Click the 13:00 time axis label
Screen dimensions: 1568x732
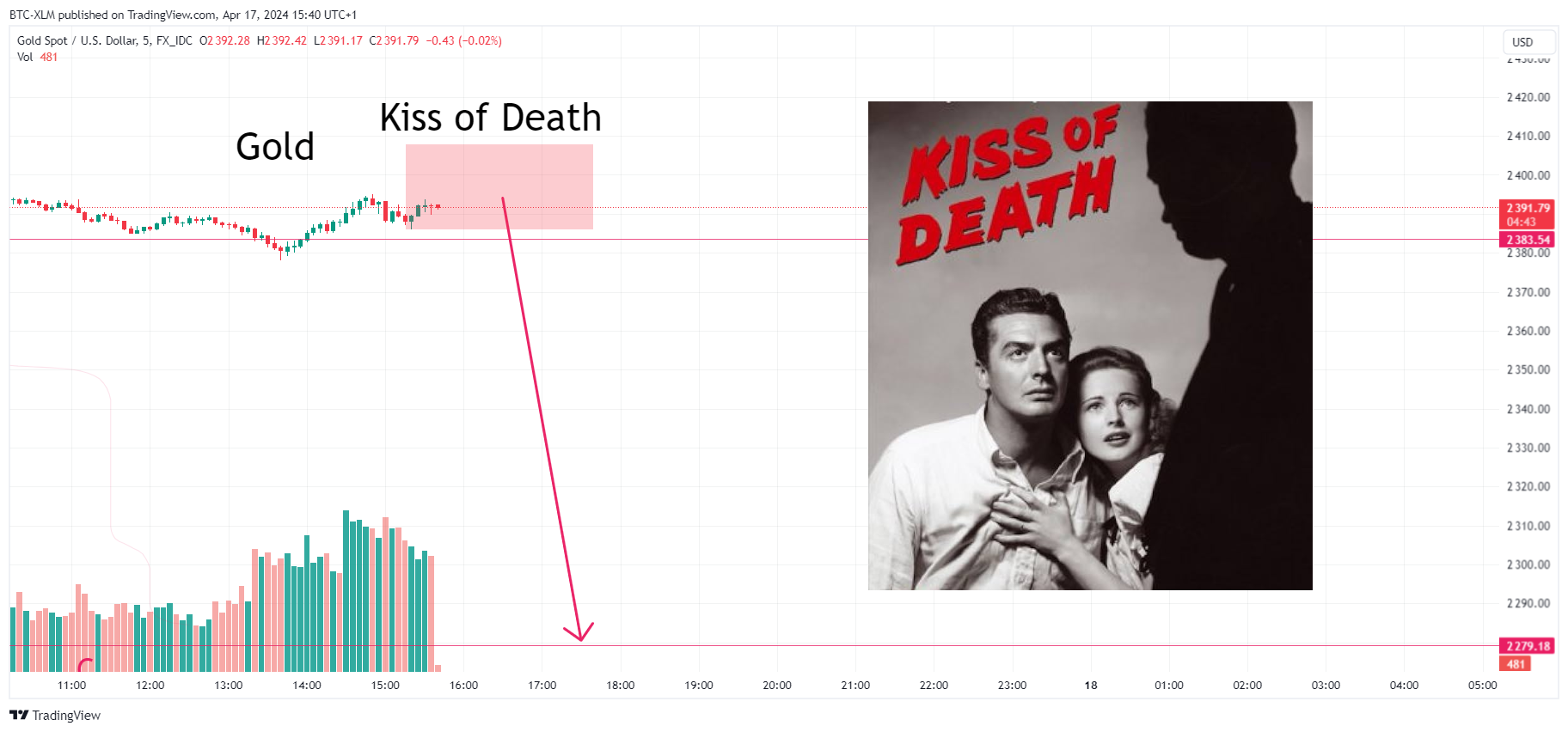(x=229, y=686)
